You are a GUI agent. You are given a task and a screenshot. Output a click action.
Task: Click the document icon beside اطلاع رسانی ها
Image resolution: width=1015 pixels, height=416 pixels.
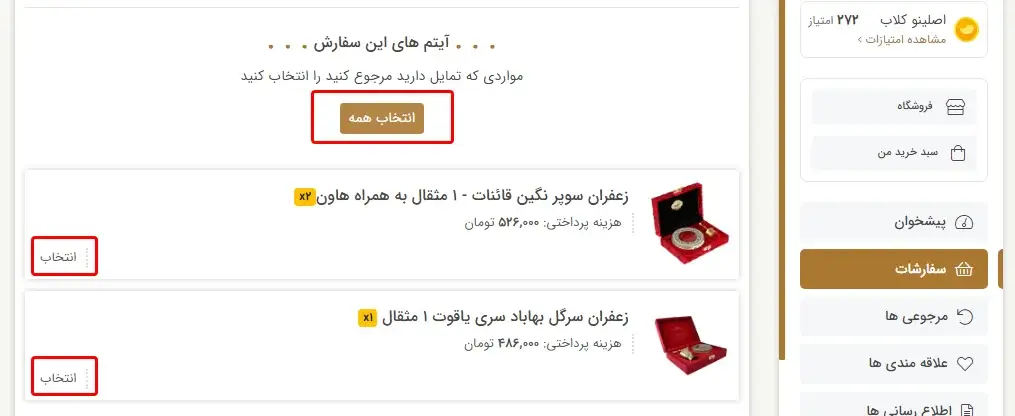966,410
